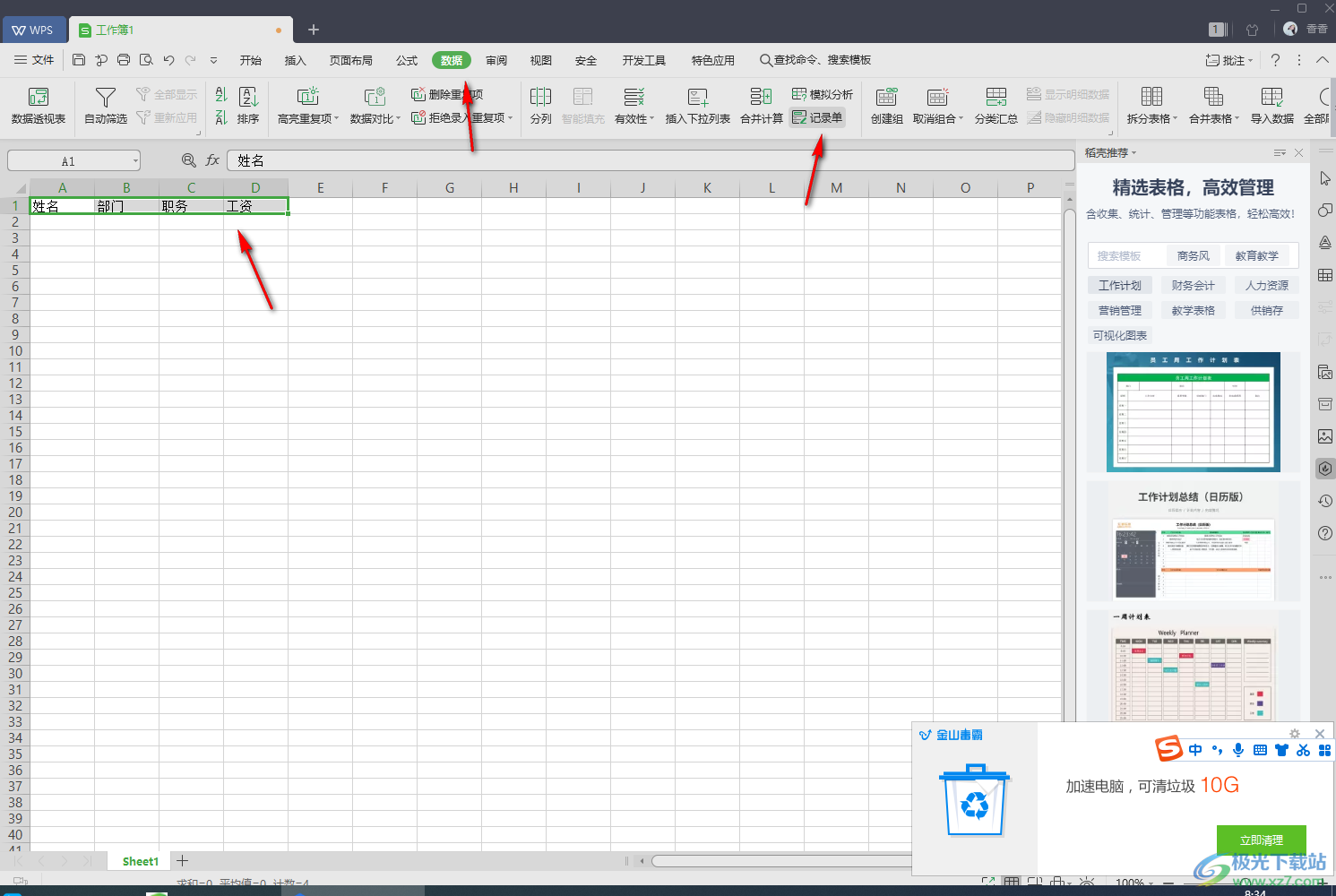Select the Sheet1 sheet tab
The image size is (1336, 896).
tap(140, 861)
